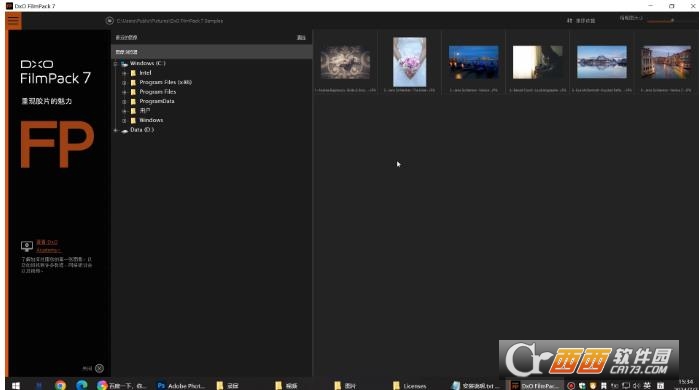
Task: Launch Microsoft Edge from the taskbar
Action: (x=82, y=386)
